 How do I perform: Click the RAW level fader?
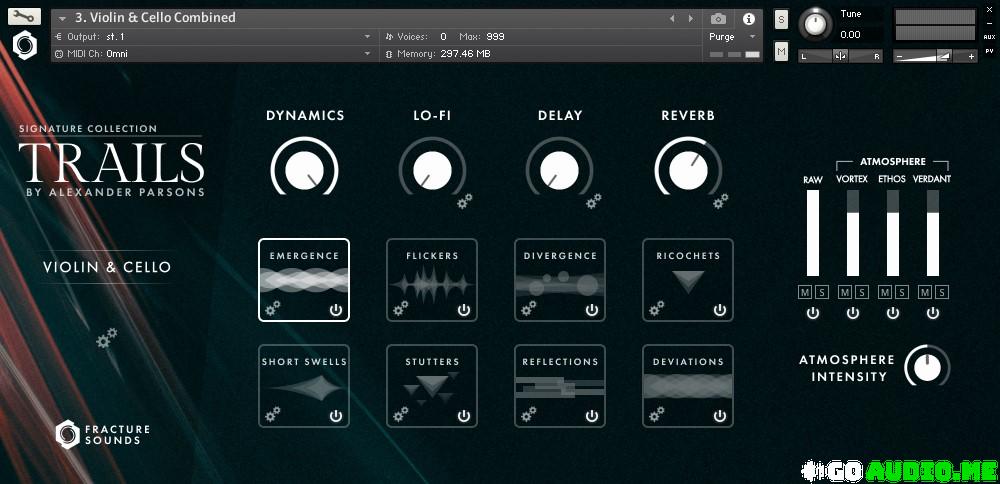pos(812,233)
